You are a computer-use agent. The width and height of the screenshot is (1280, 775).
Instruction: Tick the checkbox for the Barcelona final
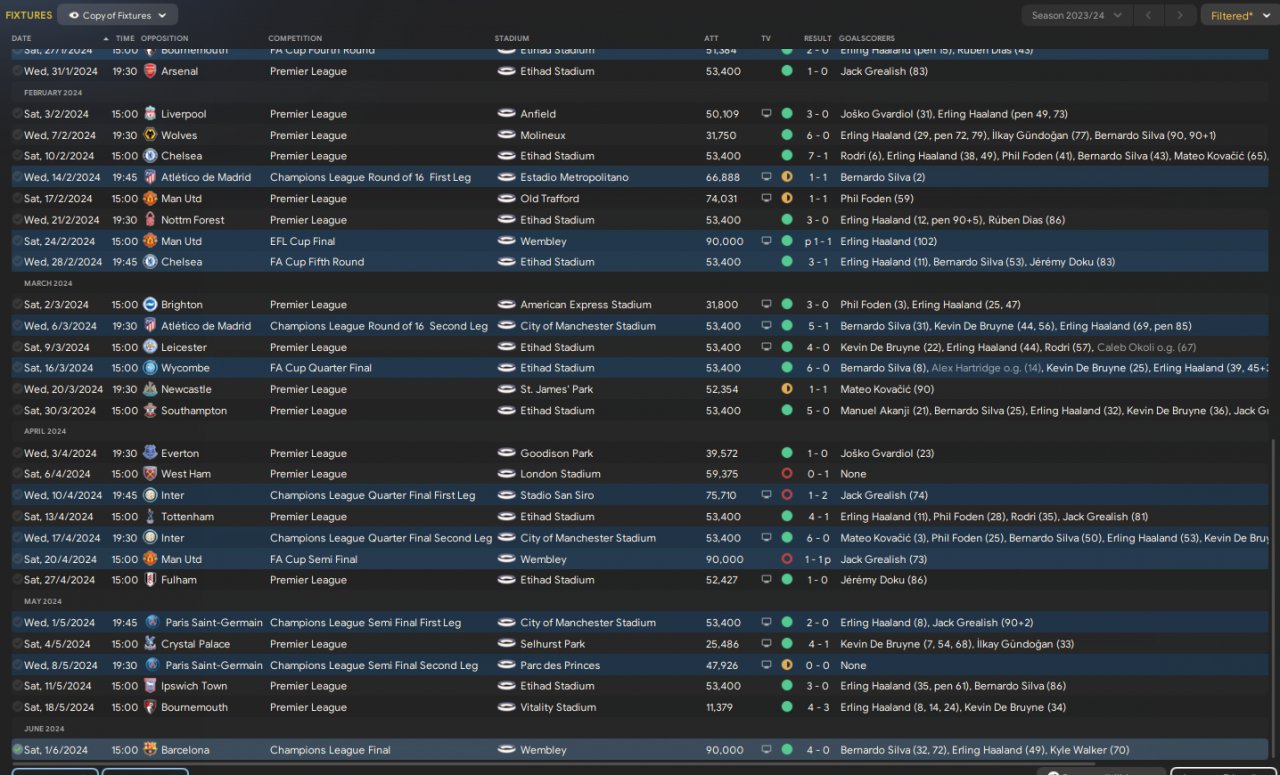point(17,750)
